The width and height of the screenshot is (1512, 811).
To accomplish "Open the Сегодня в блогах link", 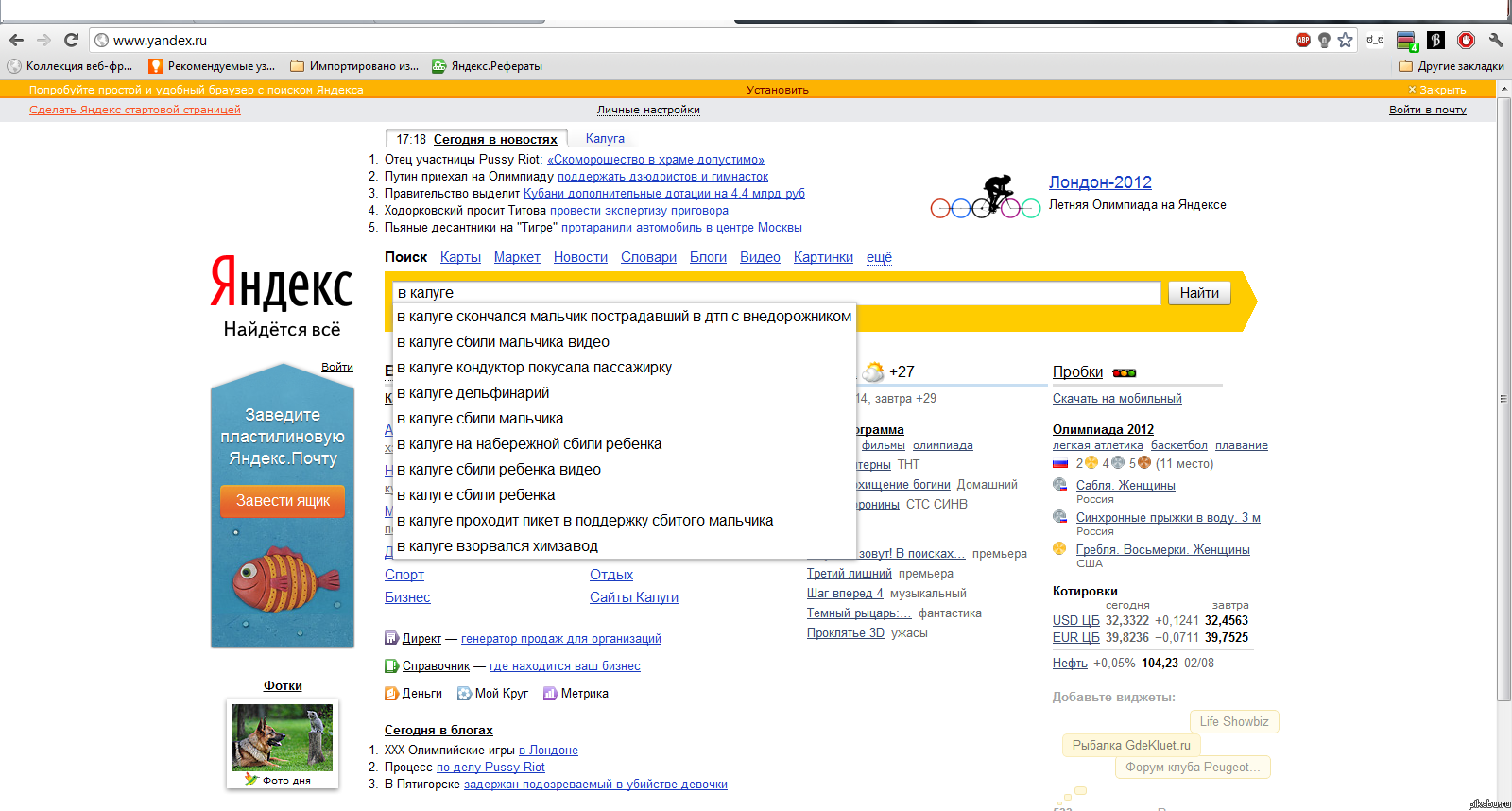I will 438,730.
